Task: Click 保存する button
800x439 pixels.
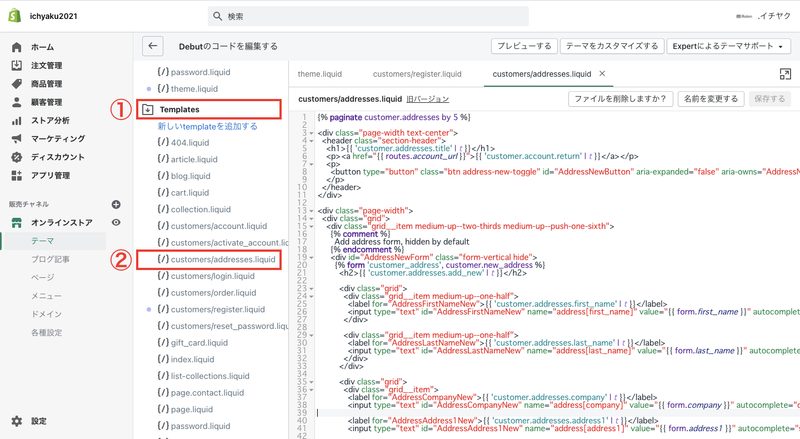Action: click(770, 99)
